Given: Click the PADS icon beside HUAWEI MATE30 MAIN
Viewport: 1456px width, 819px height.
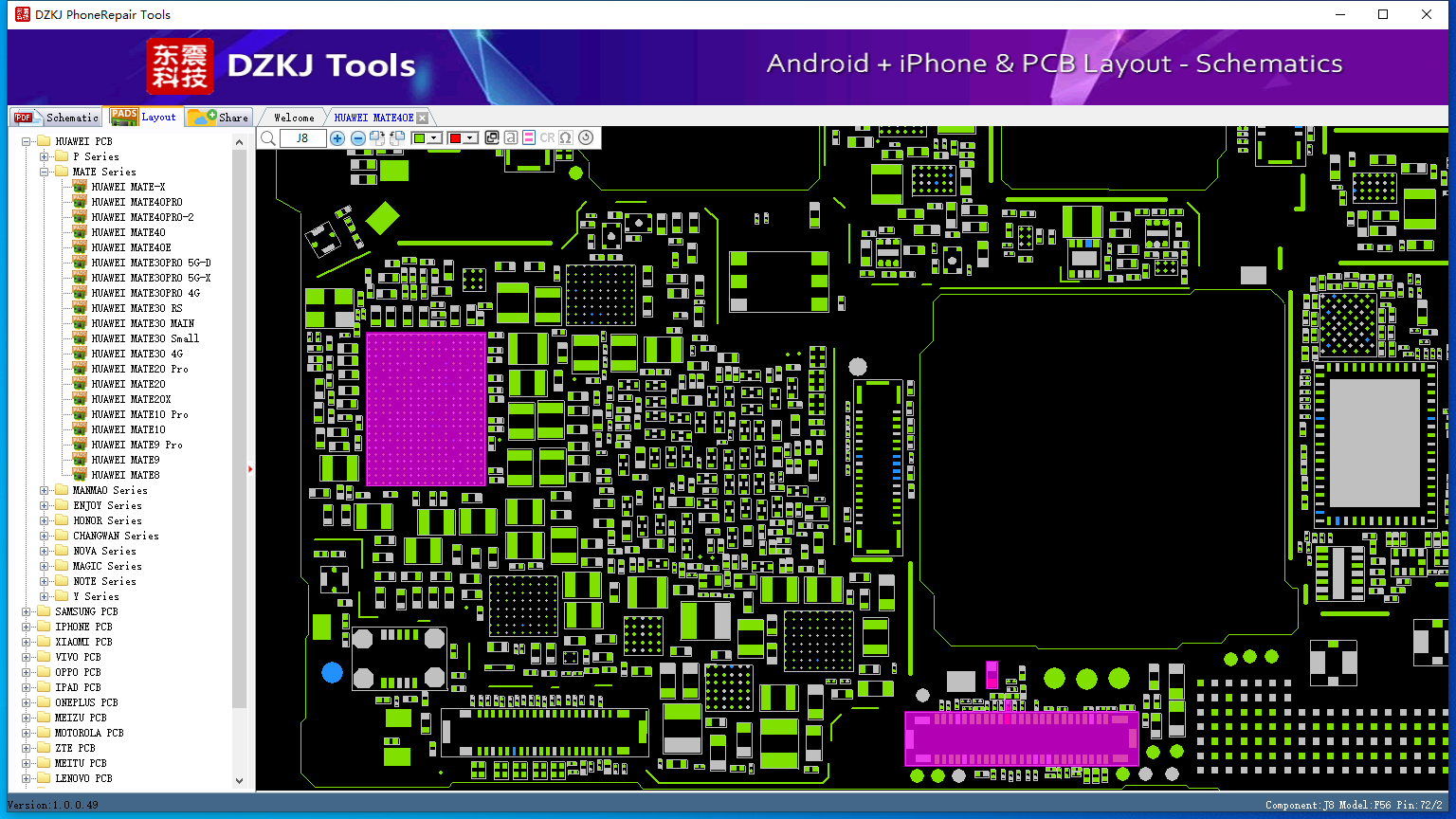Looking at the screenshot, I should [x=80, y=323].
